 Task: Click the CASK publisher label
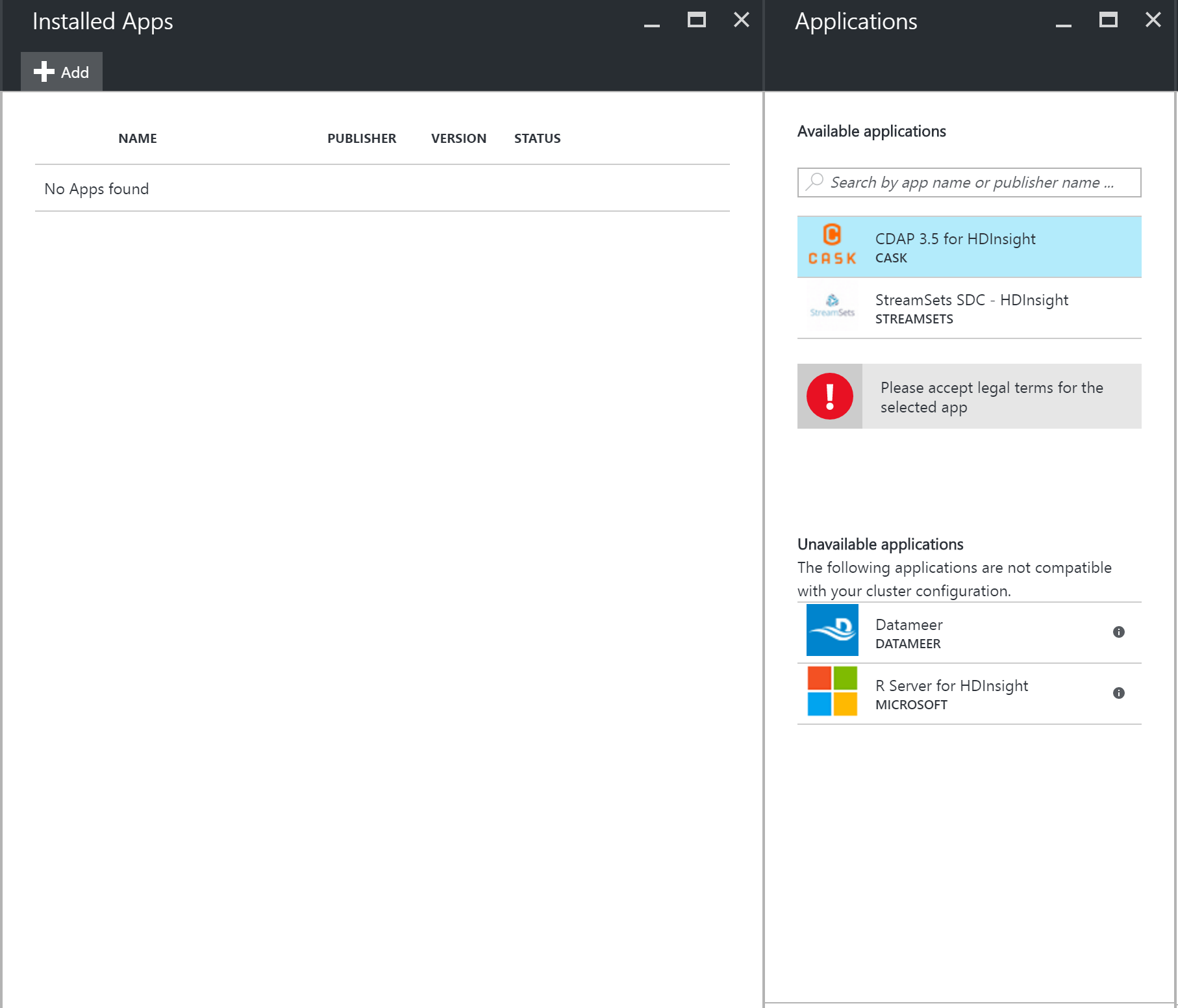click(x=891, y=258)
